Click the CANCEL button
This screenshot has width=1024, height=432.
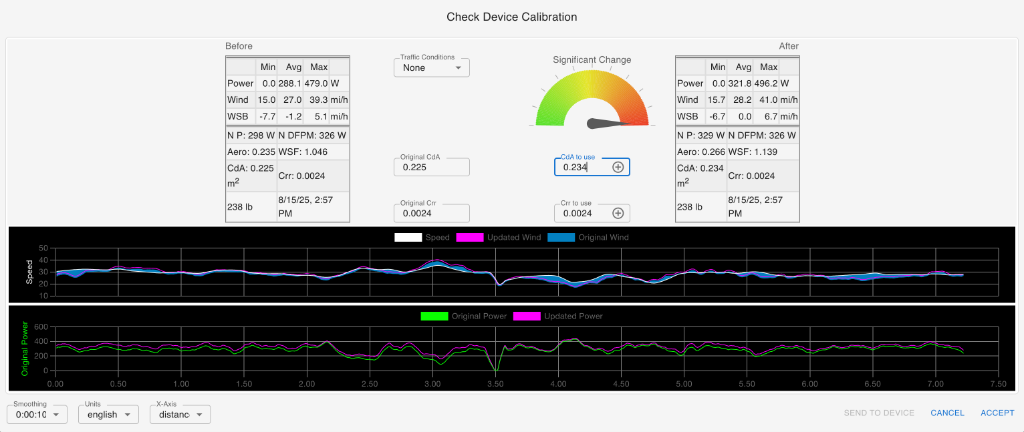click(946, 412)
